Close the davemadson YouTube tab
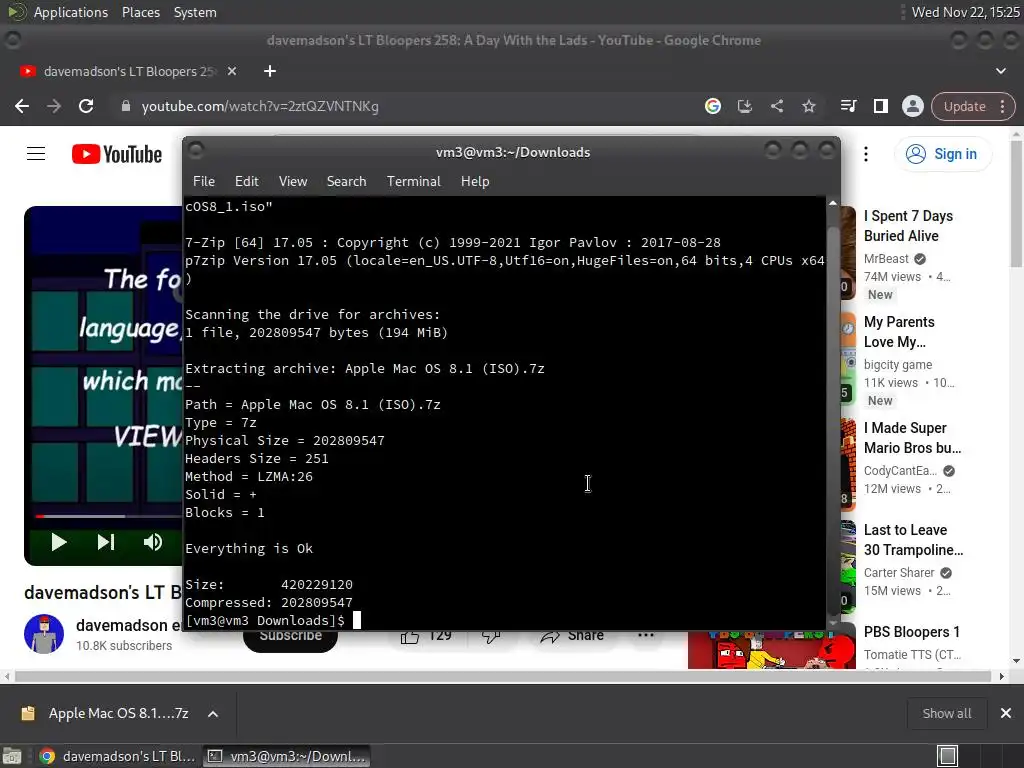Viewport: 1024px width, 768px height. pos(232,71)
